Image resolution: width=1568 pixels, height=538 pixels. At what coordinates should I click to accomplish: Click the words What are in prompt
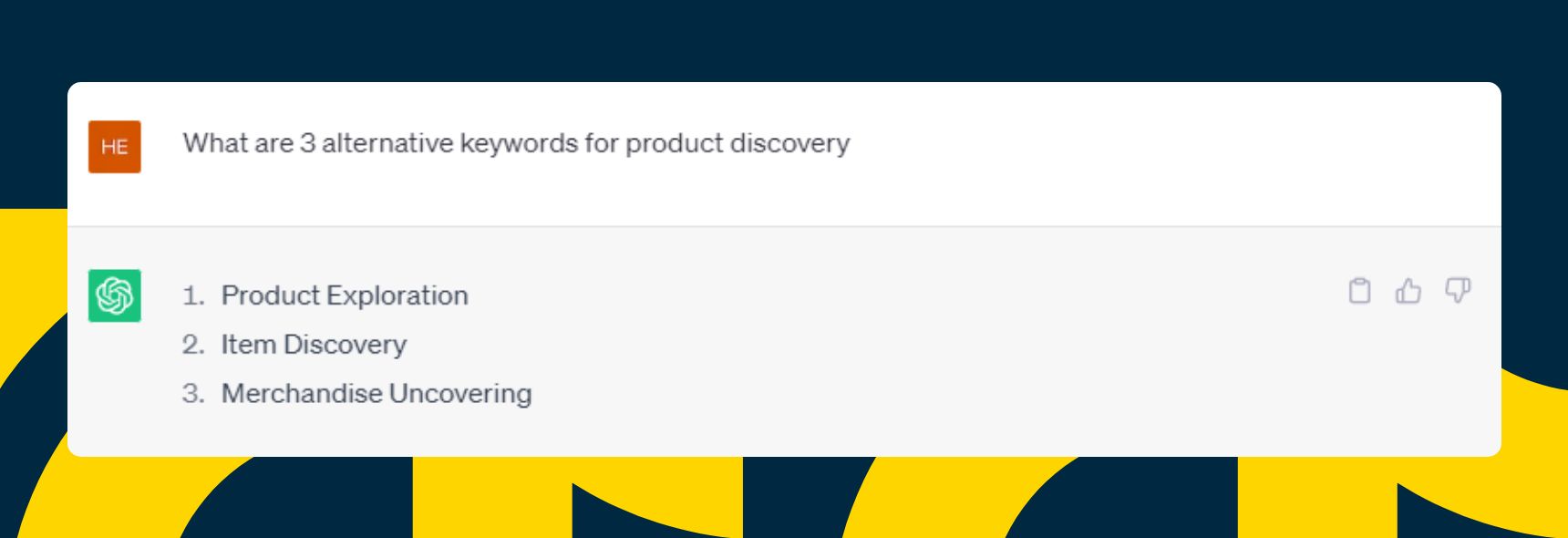238,144
